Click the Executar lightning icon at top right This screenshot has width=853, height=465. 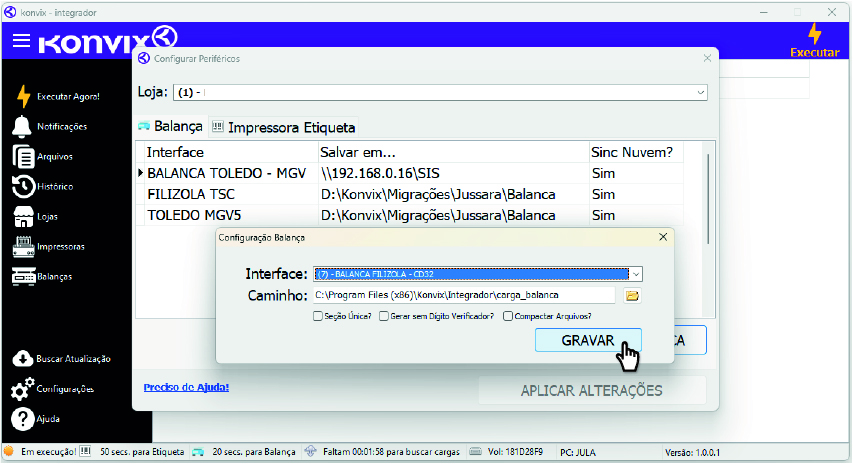(814, 34)
